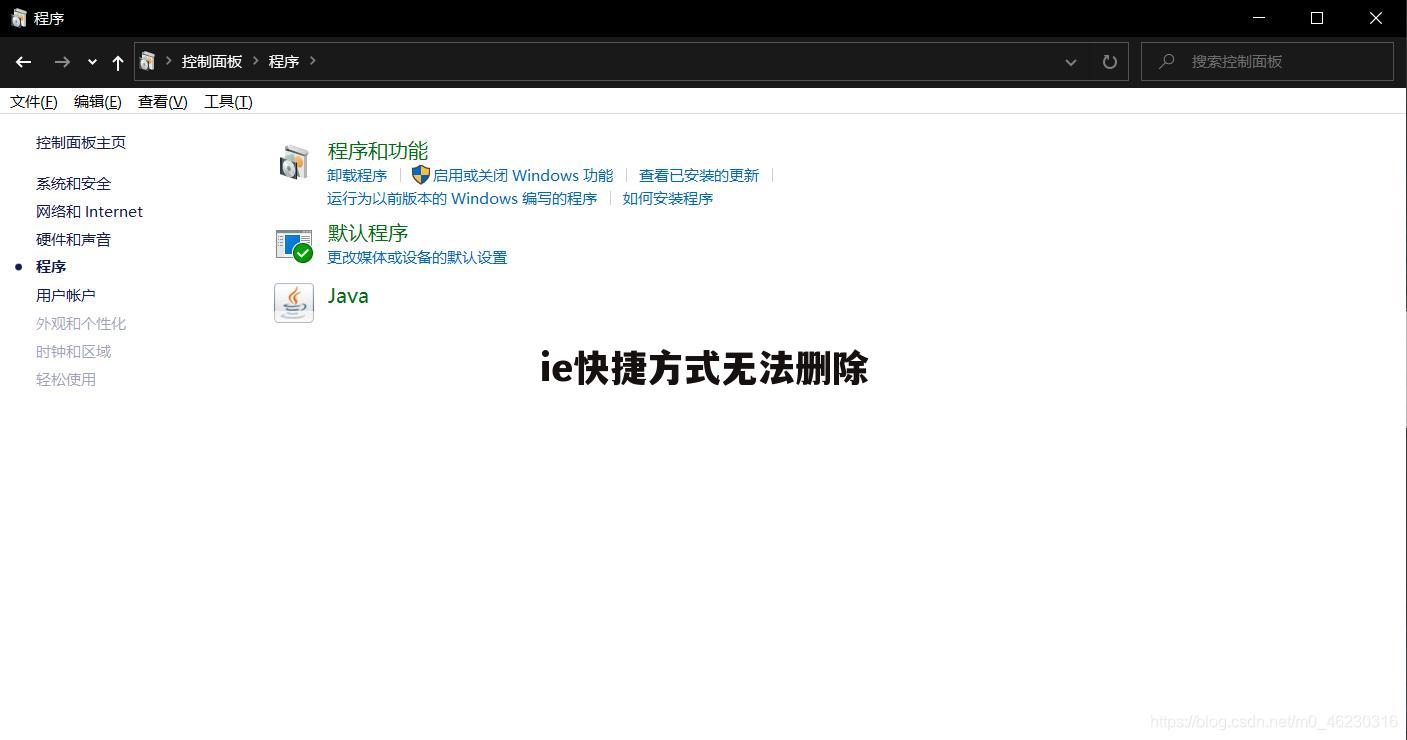
Task: Open 默认程序 heading
Action: tap(368, 233)
